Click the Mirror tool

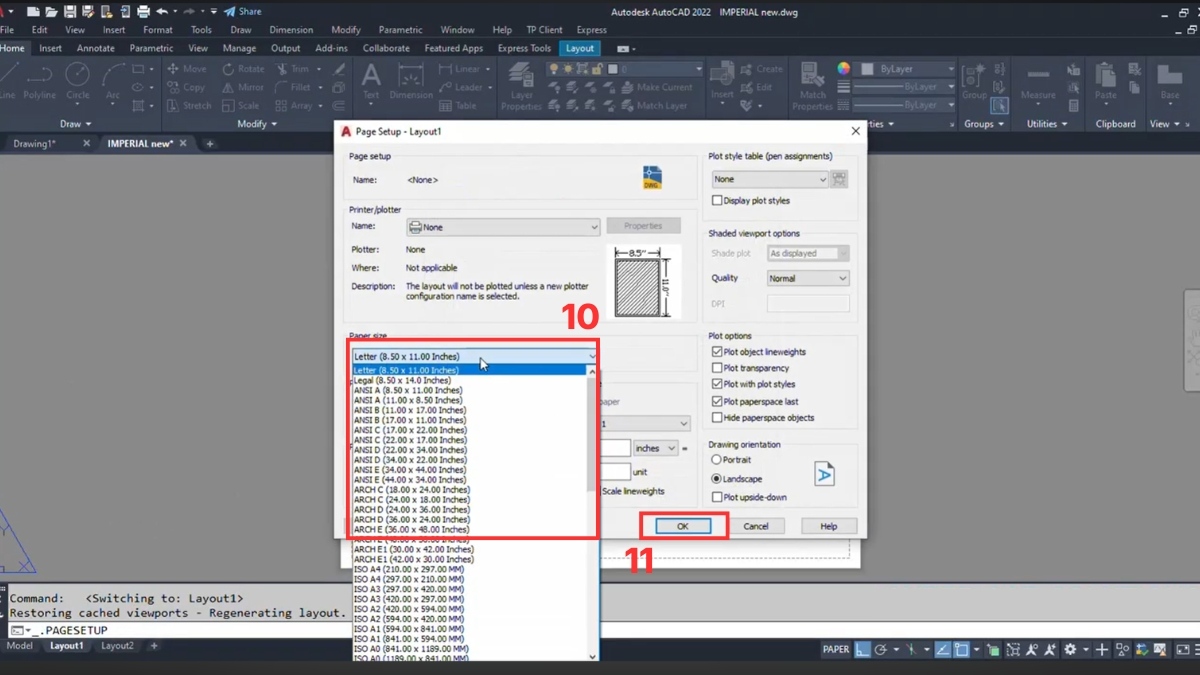[243, 87]
